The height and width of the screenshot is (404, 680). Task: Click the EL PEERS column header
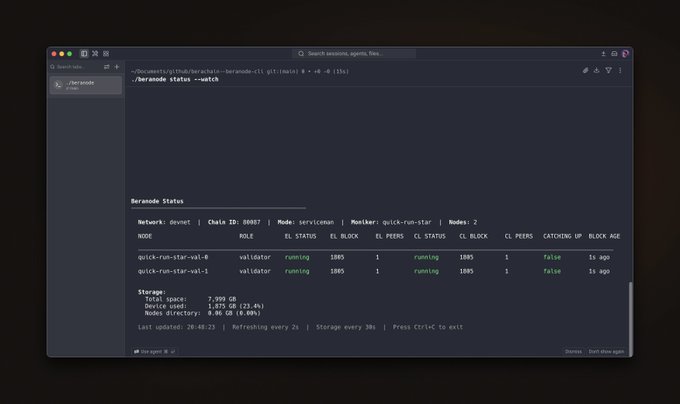click(389, 236)
